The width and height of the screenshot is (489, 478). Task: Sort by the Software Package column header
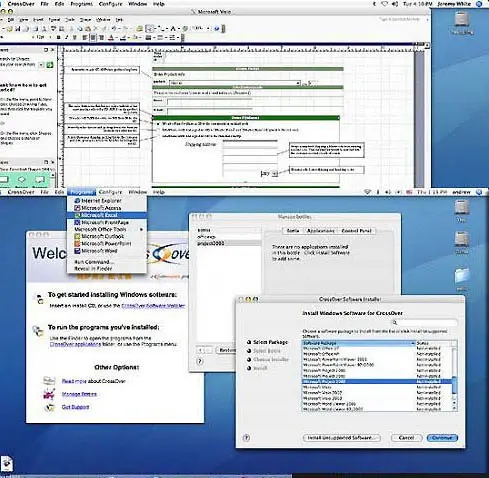coord(358,343)
